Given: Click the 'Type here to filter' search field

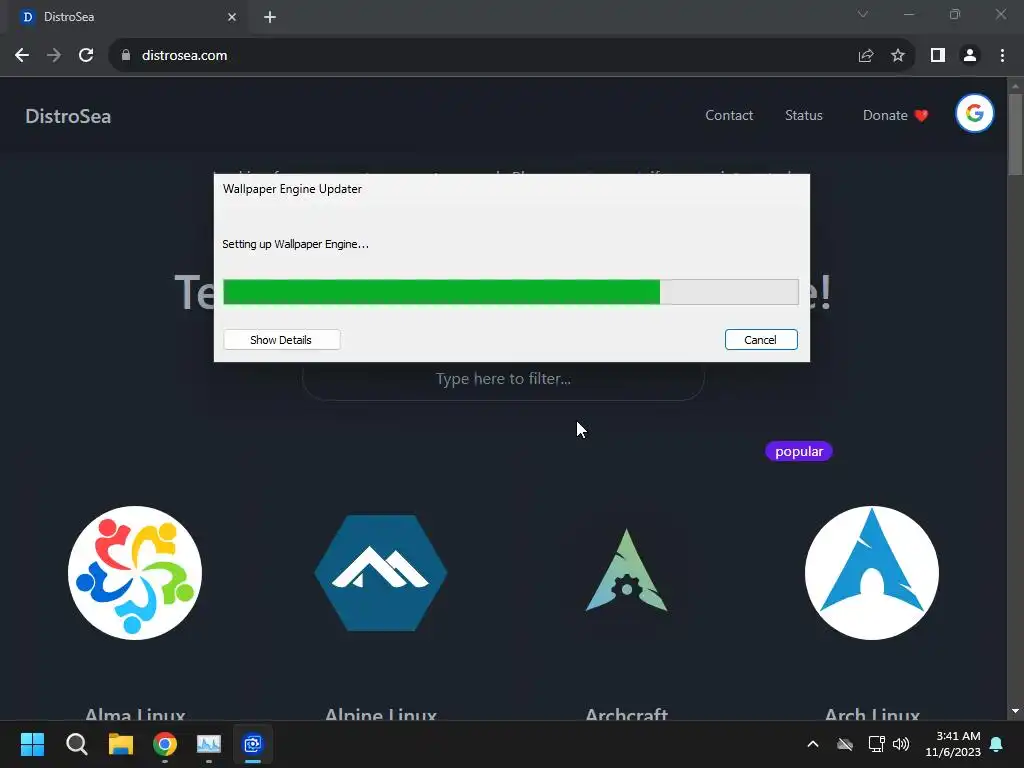Looking at the screenshot, I should [503, 379].
